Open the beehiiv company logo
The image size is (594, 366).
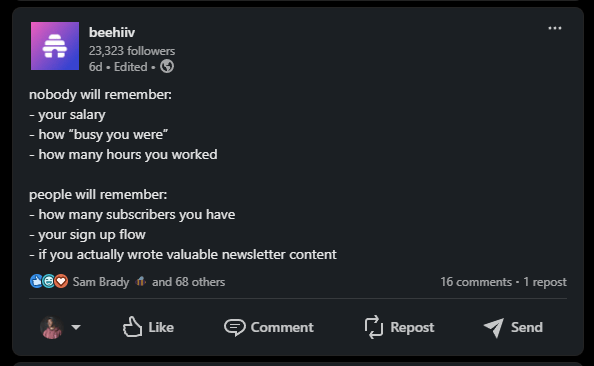pos(55,46)
